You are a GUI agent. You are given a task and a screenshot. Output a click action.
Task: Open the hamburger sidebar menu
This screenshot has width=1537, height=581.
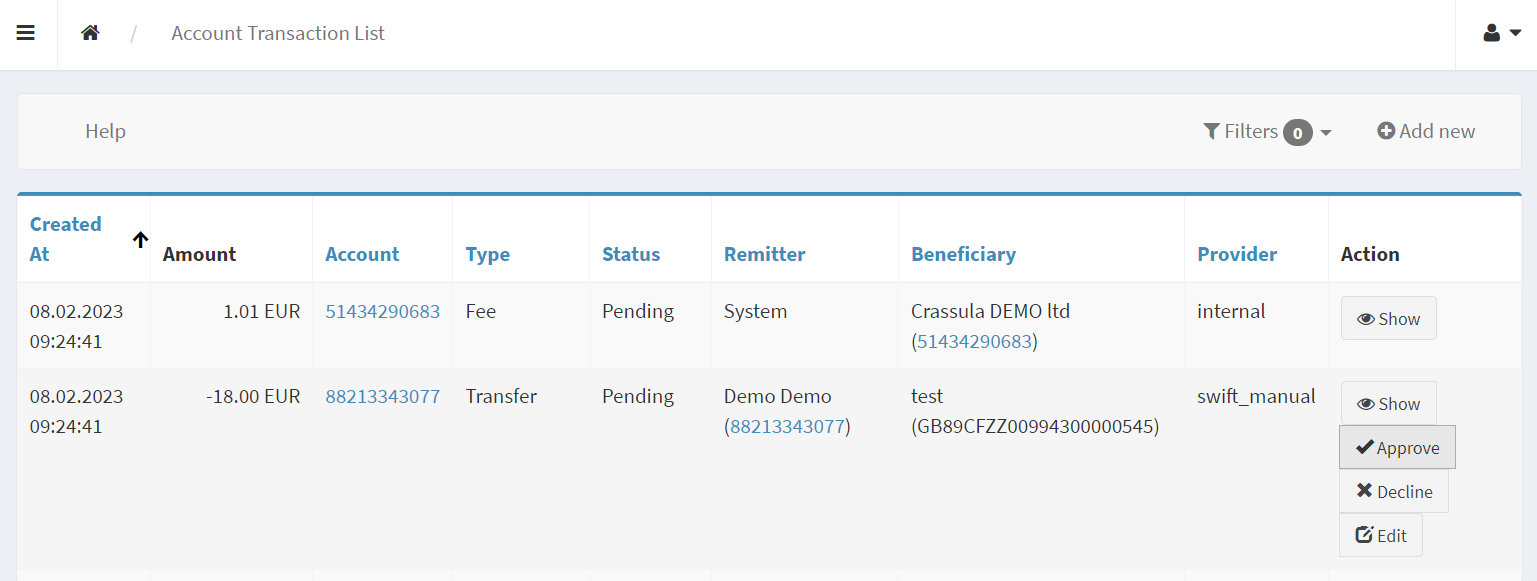(x=26, y=33)
